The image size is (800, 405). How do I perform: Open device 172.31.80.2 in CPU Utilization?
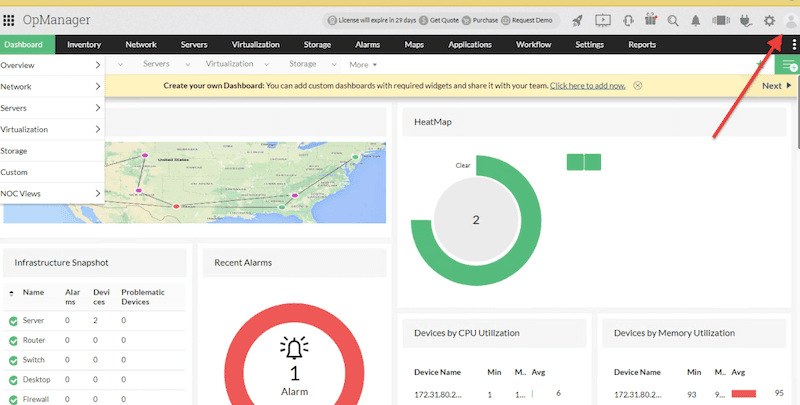pos(437,394)
